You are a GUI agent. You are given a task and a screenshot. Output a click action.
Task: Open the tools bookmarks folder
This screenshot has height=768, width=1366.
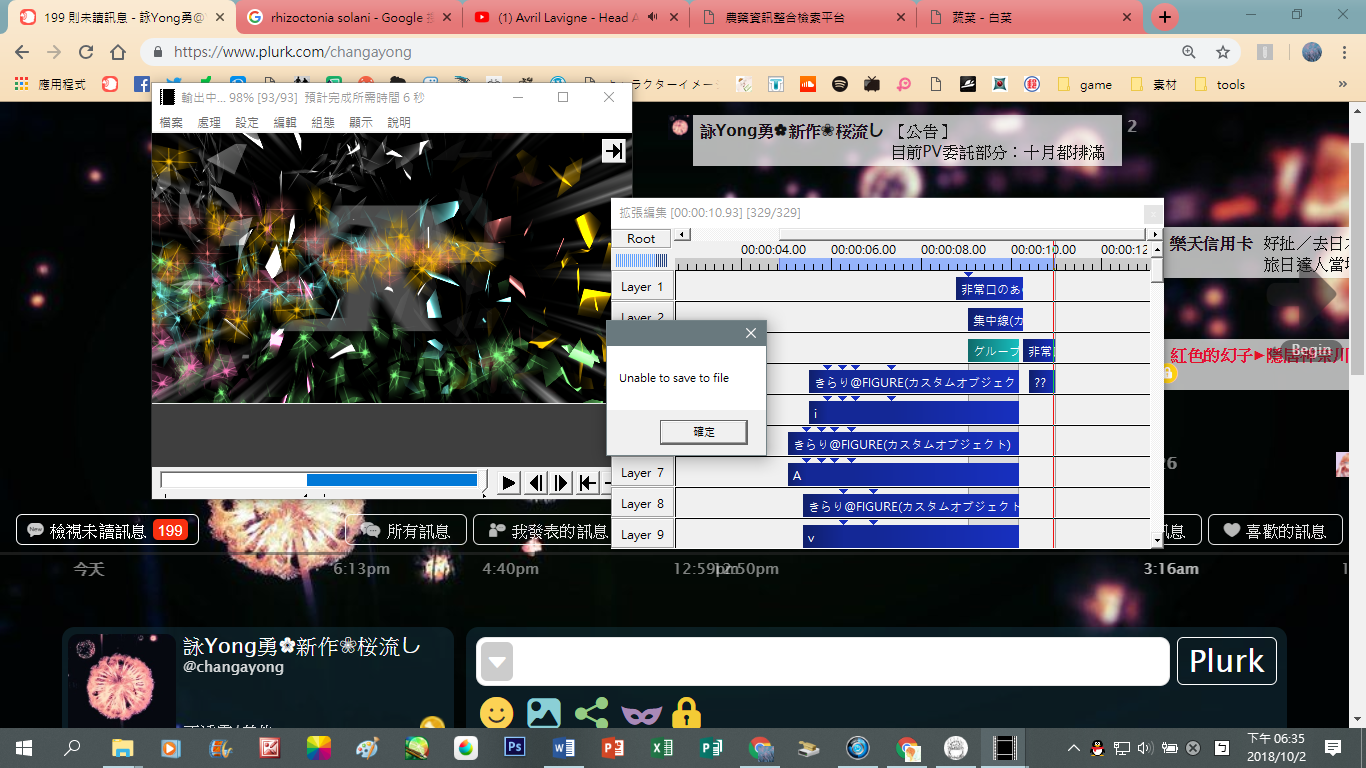point(1219,85)
